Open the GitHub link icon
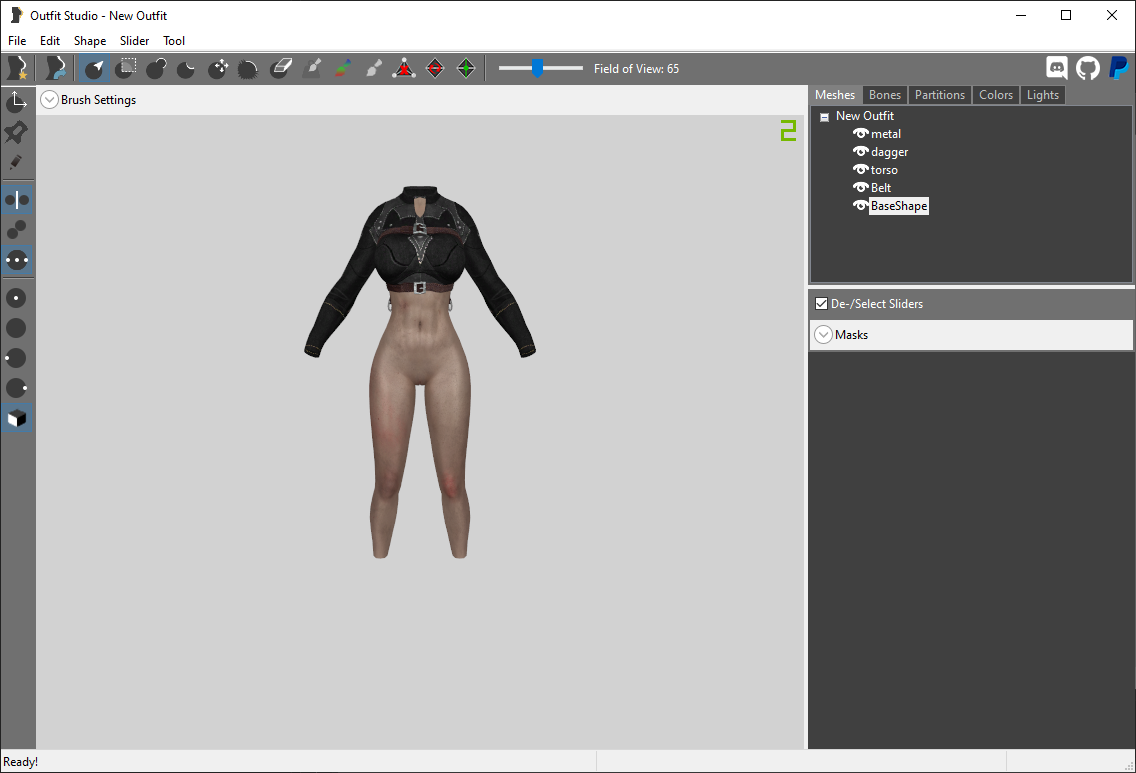 (x=1087, y=68)
